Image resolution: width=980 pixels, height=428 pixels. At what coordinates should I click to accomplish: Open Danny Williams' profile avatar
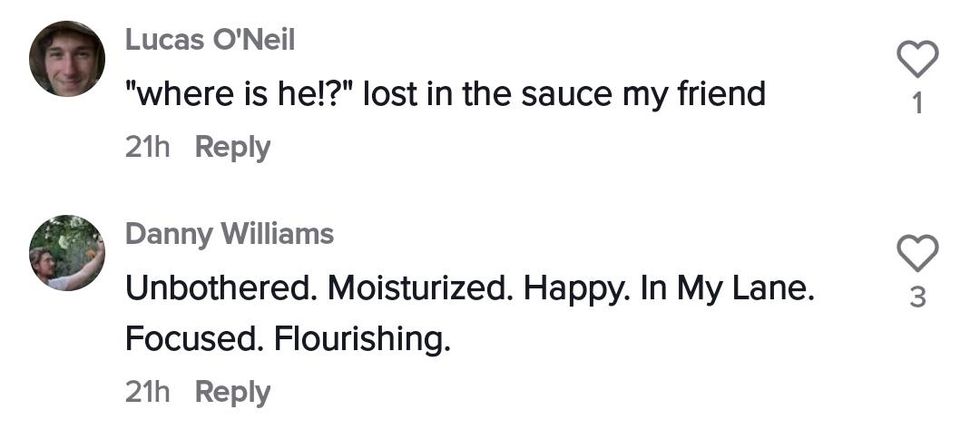(67, 253)
